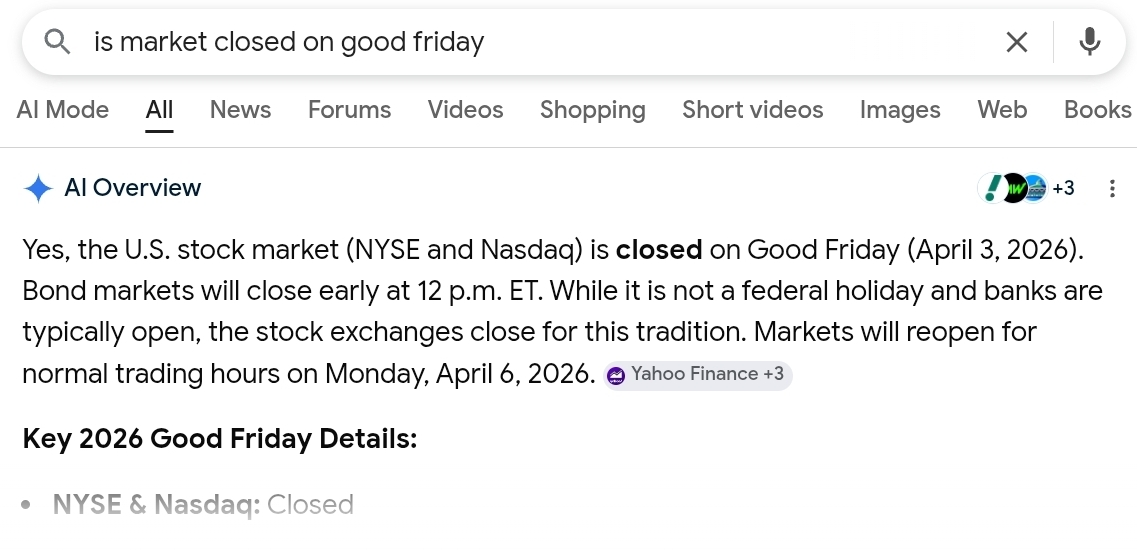Open the News tab

(x=240, y=110)
